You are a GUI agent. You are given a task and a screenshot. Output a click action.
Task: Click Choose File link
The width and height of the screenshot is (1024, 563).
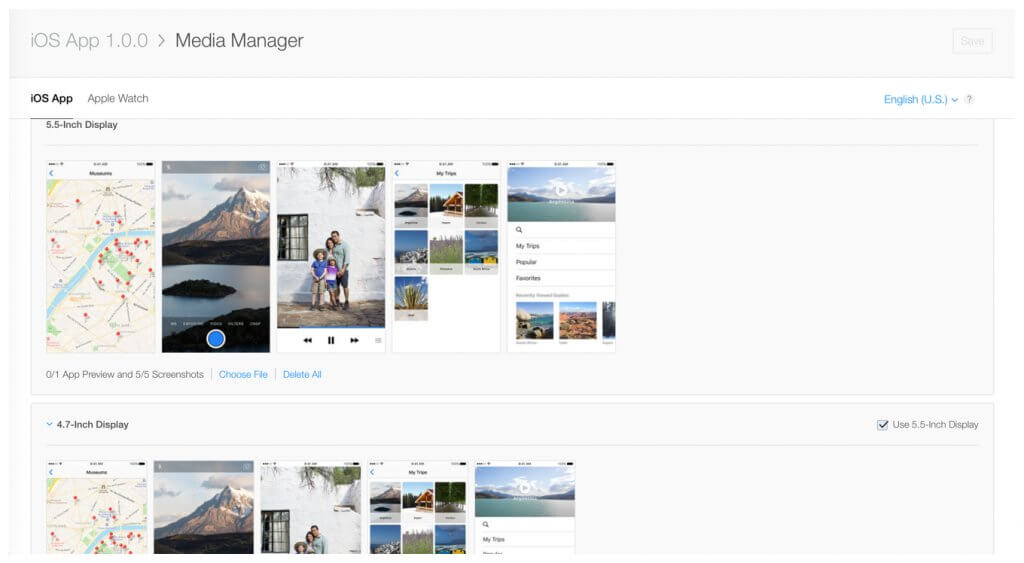(243, 374)
